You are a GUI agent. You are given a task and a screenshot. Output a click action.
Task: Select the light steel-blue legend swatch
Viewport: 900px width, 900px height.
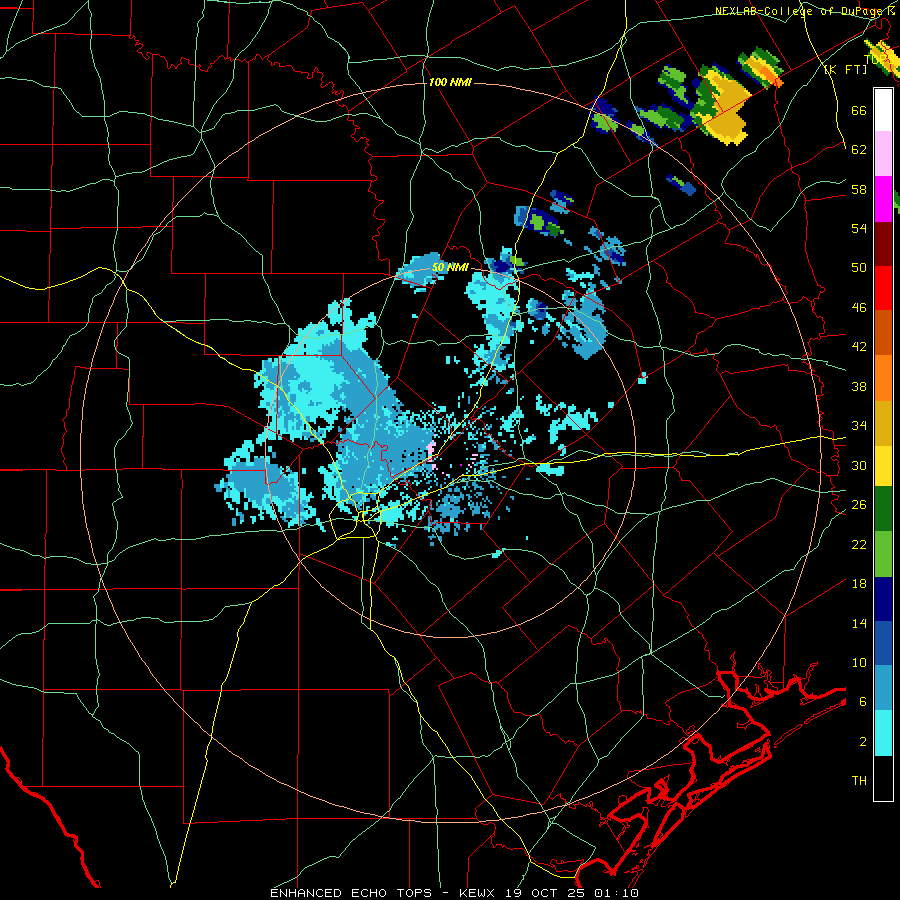(883, 688)
